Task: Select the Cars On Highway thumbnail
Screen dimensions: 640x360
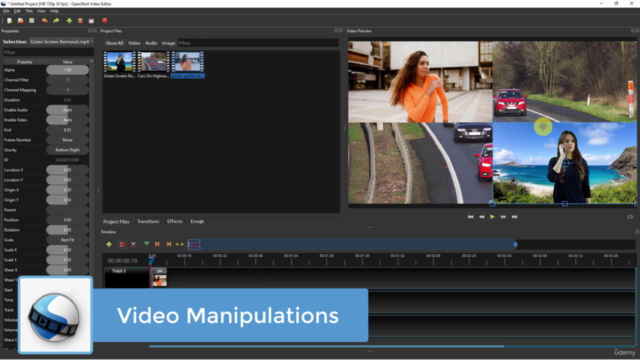Action: point(153,64)
